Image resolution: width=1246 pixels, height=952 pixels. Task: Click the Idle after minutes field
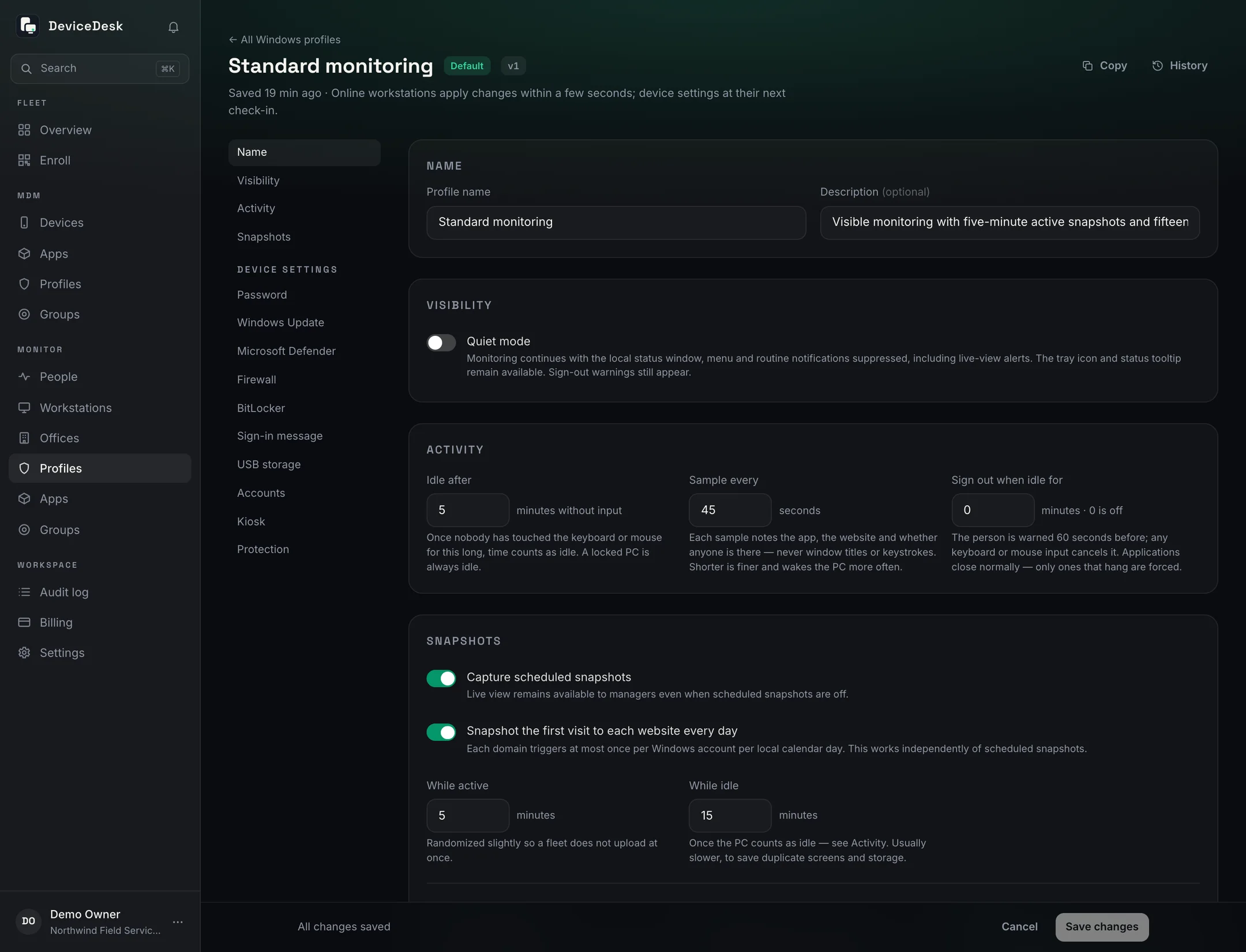click(x=468, y=510)
